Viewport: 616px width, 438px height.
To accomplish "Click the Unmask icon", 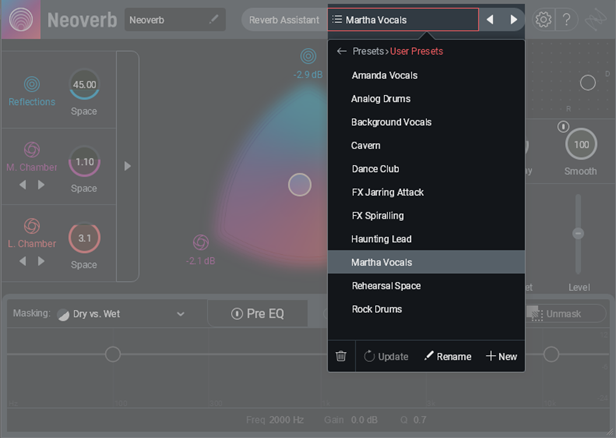I will (x=535, y=313).
